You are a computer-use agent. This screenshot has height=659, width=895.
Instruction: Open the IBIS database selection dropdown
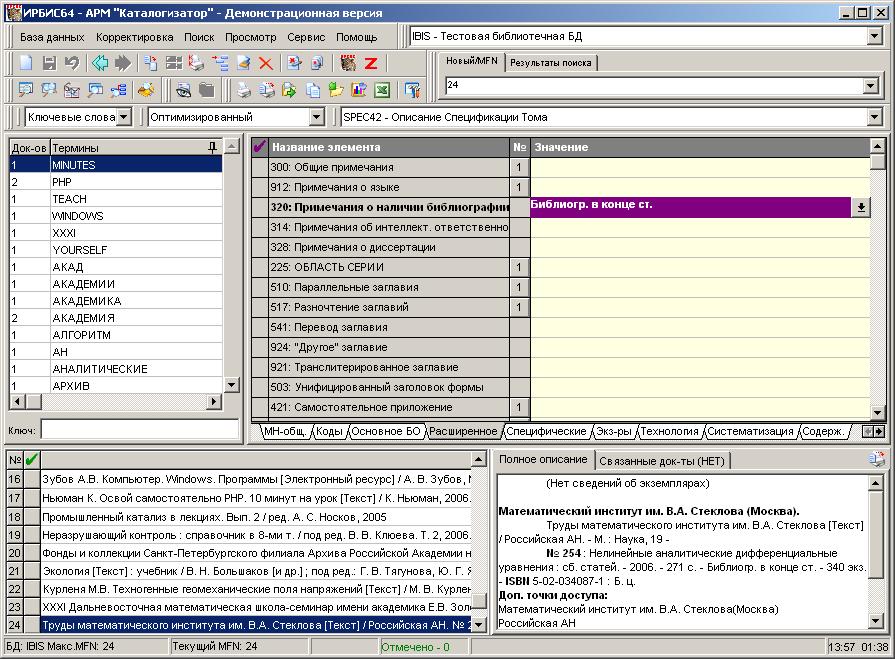tap(874, 37)
